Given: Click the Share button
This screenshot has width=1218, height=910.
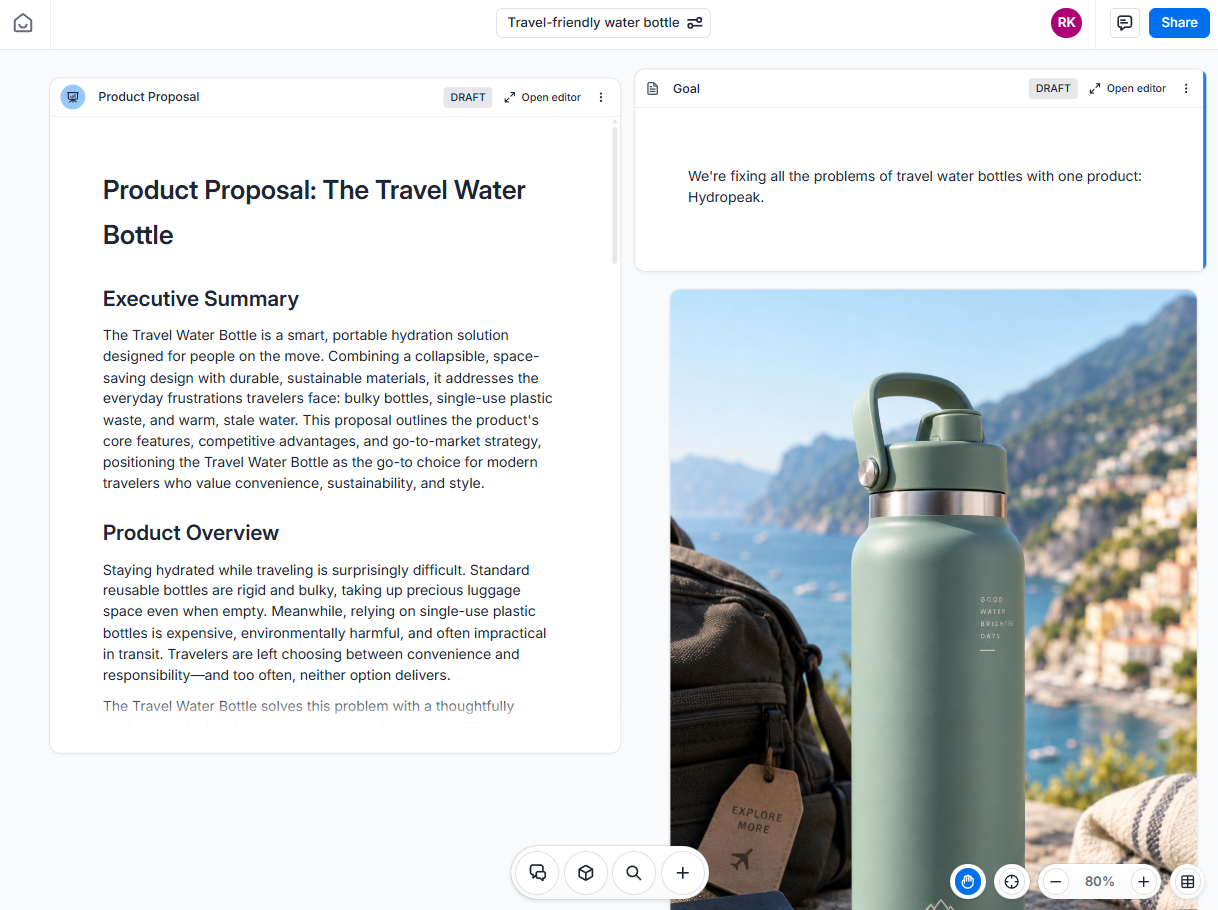Looking at the screenshot, I should tap(1179, 23).
